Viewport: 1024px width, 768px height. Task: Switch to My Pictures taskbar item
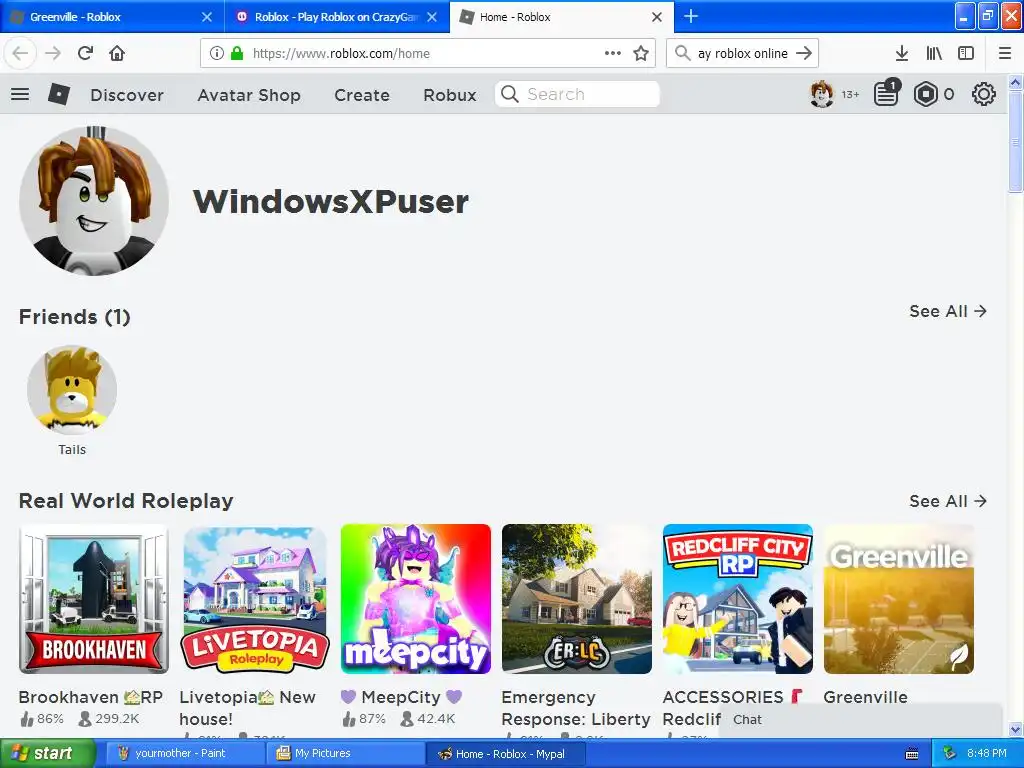pyautogui.click(x=345, y=754)
